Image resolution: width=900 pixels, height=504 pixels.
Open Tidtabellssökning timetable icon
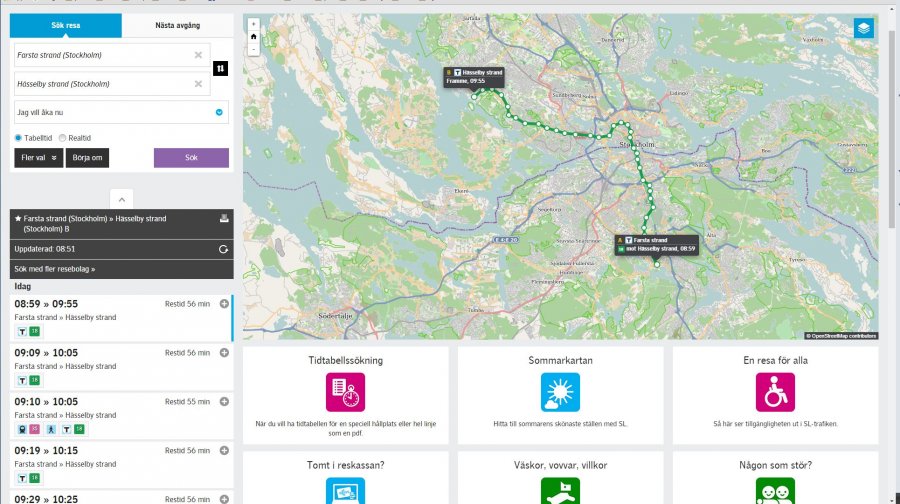coord(345,392)
